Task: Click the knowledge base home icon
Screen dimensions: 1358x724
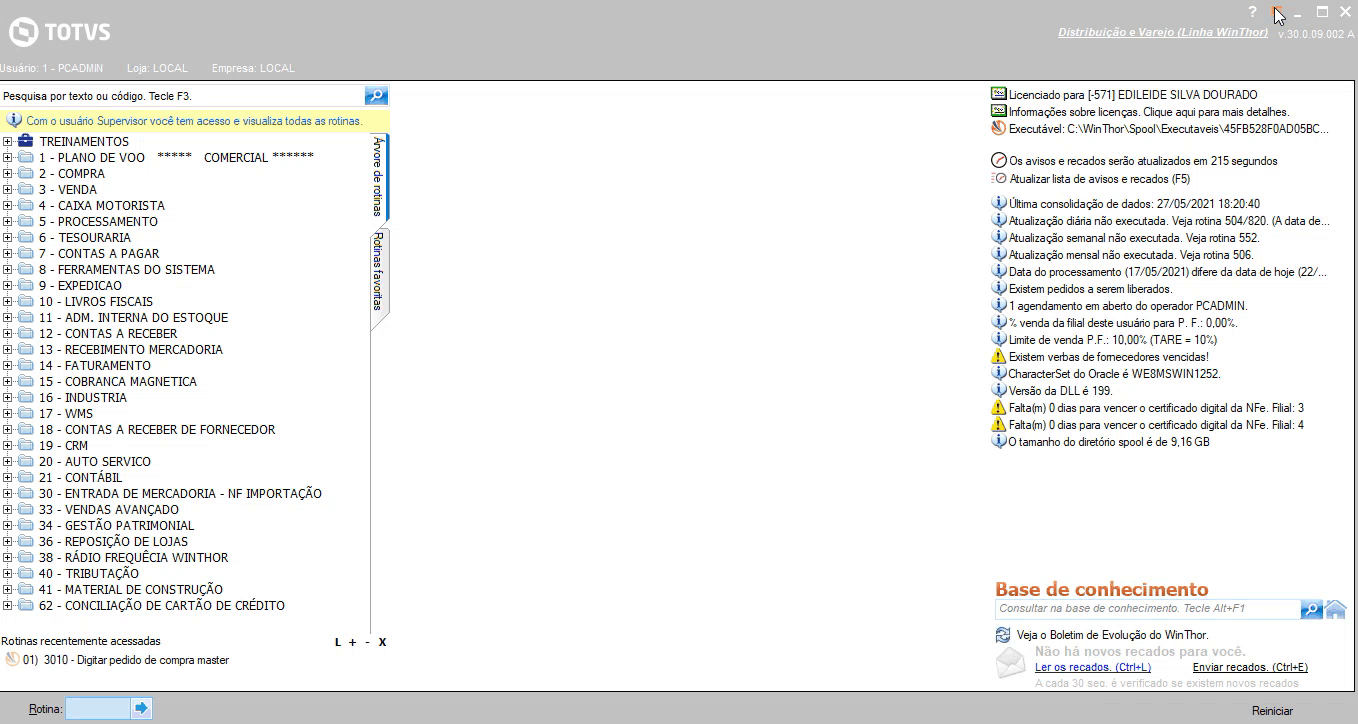Action: (1335, 609)
